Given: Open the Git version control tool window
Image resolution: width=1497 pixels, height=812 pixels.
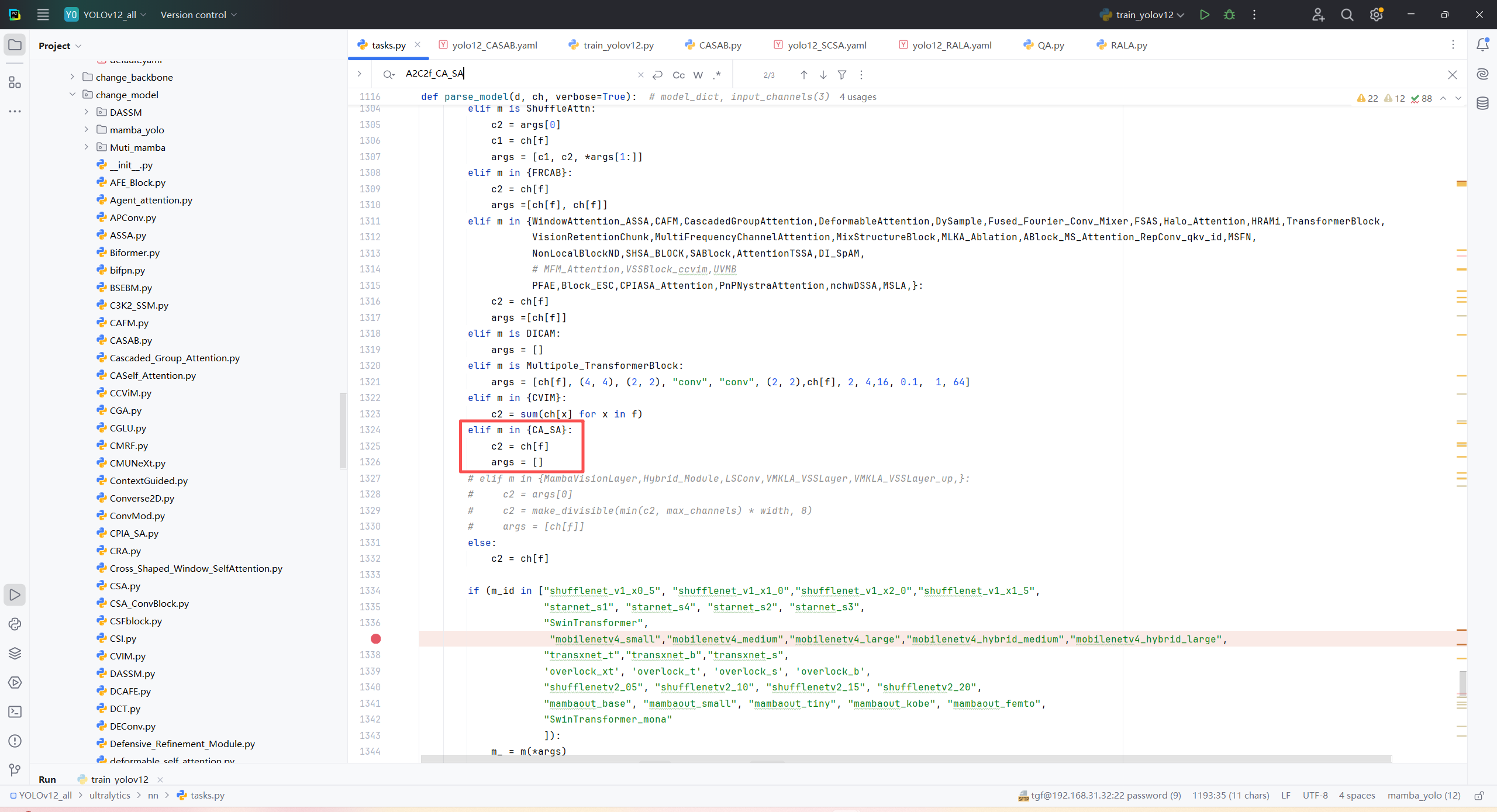Looking at the screenshot, I should point(15,770).
